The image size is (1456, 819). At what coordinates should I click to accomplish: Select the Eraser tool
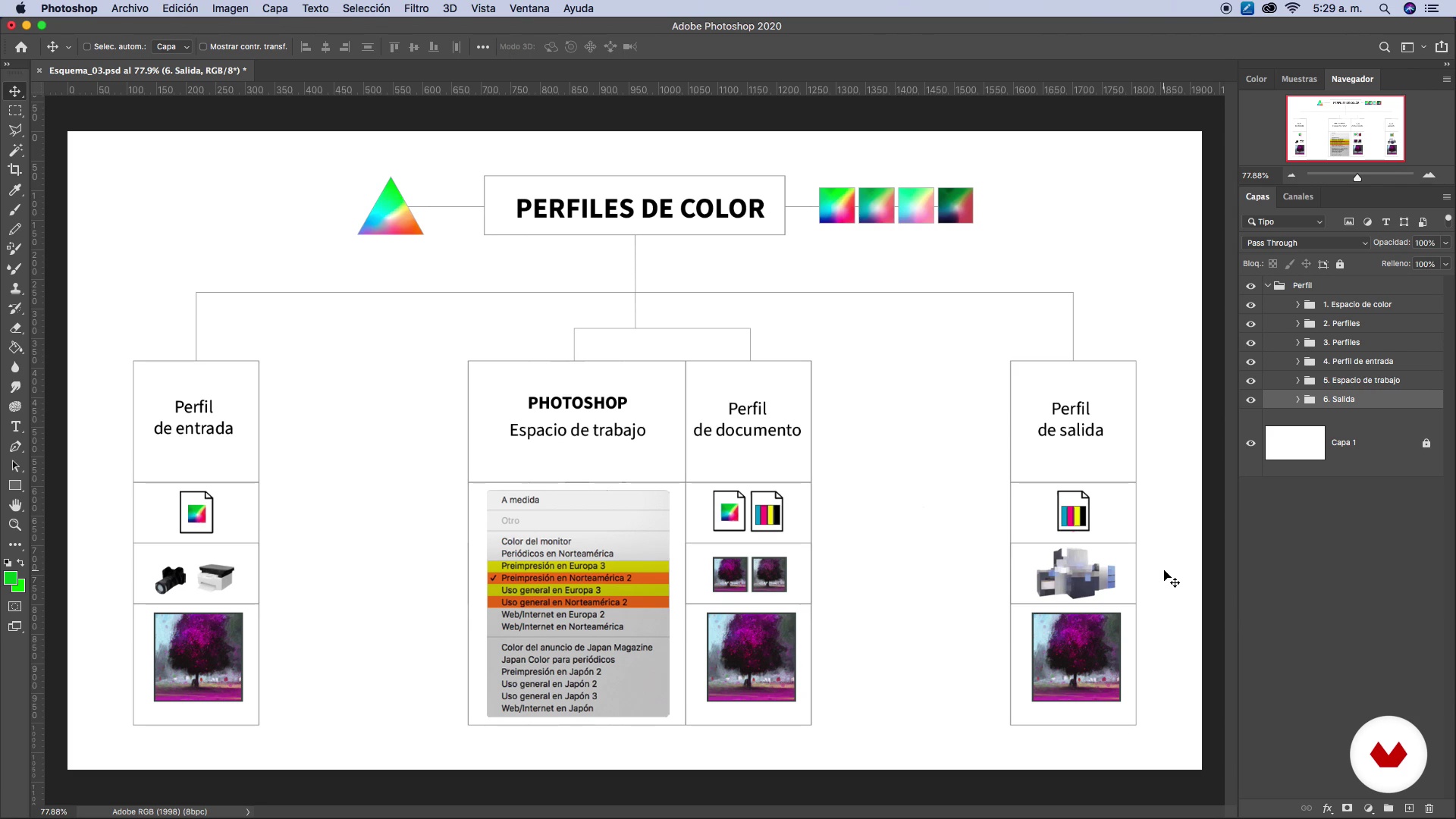click(15, 328)
